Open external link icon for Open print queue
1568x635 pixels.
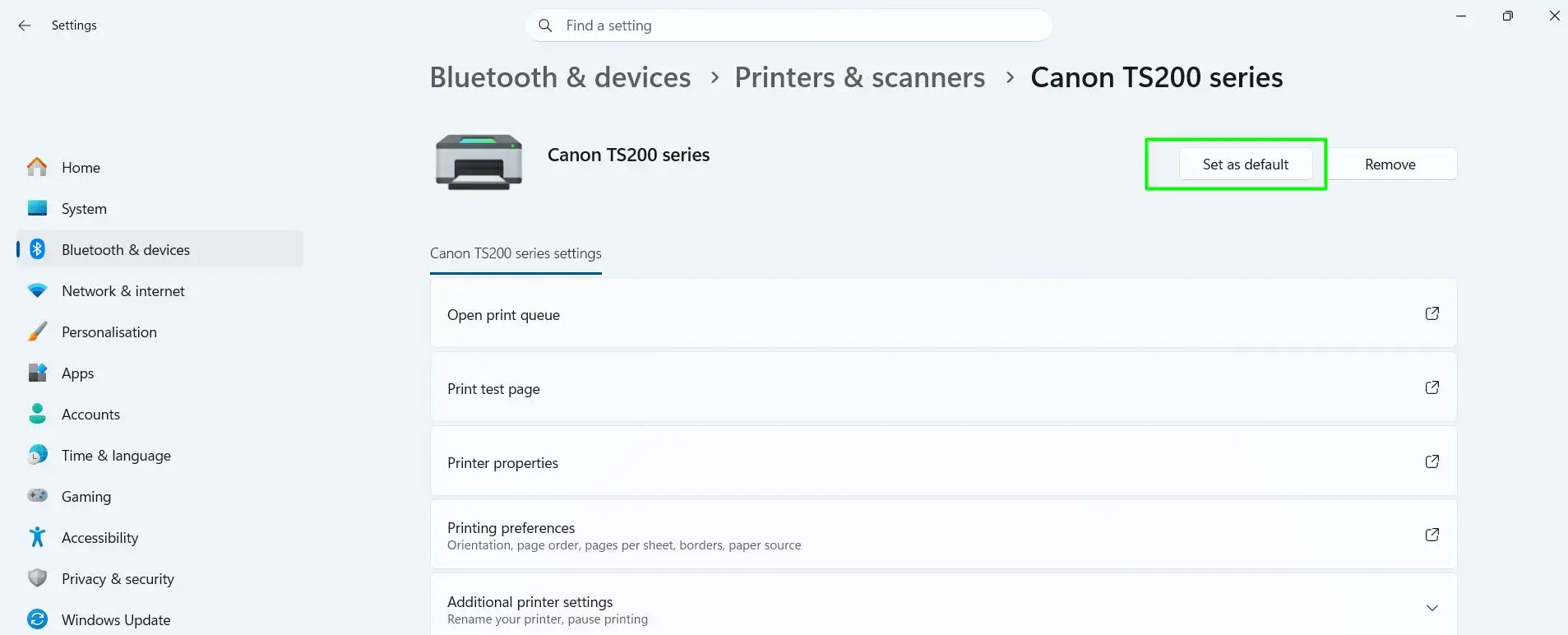(x=1432, y=313)
